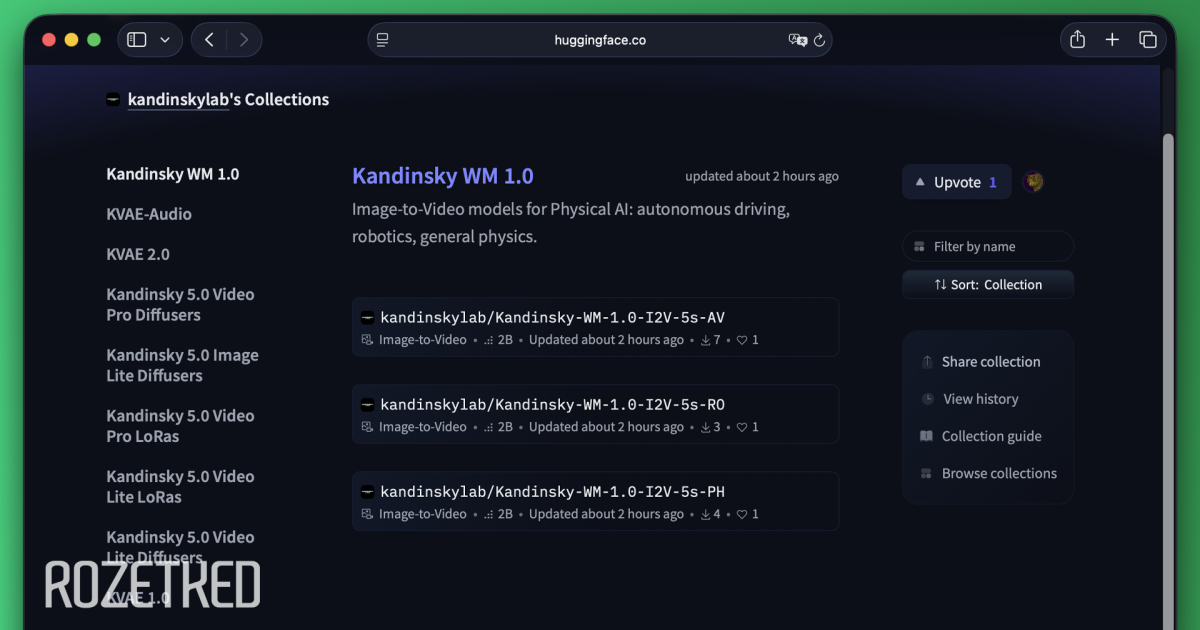Click the Filter by name field
This screenshot has width=1200, height=630.
(x=988, y=246)
